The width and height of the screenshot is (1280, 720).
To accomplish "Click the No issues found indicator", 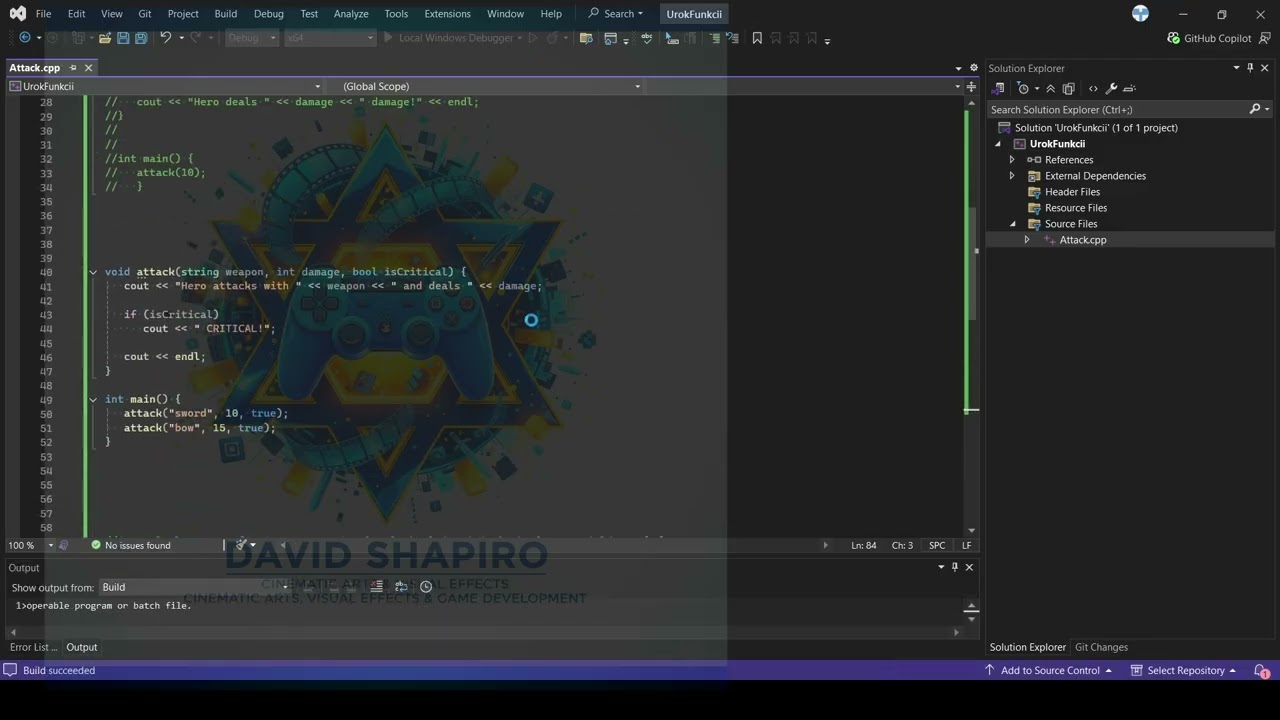I will (x=130, y=545).
